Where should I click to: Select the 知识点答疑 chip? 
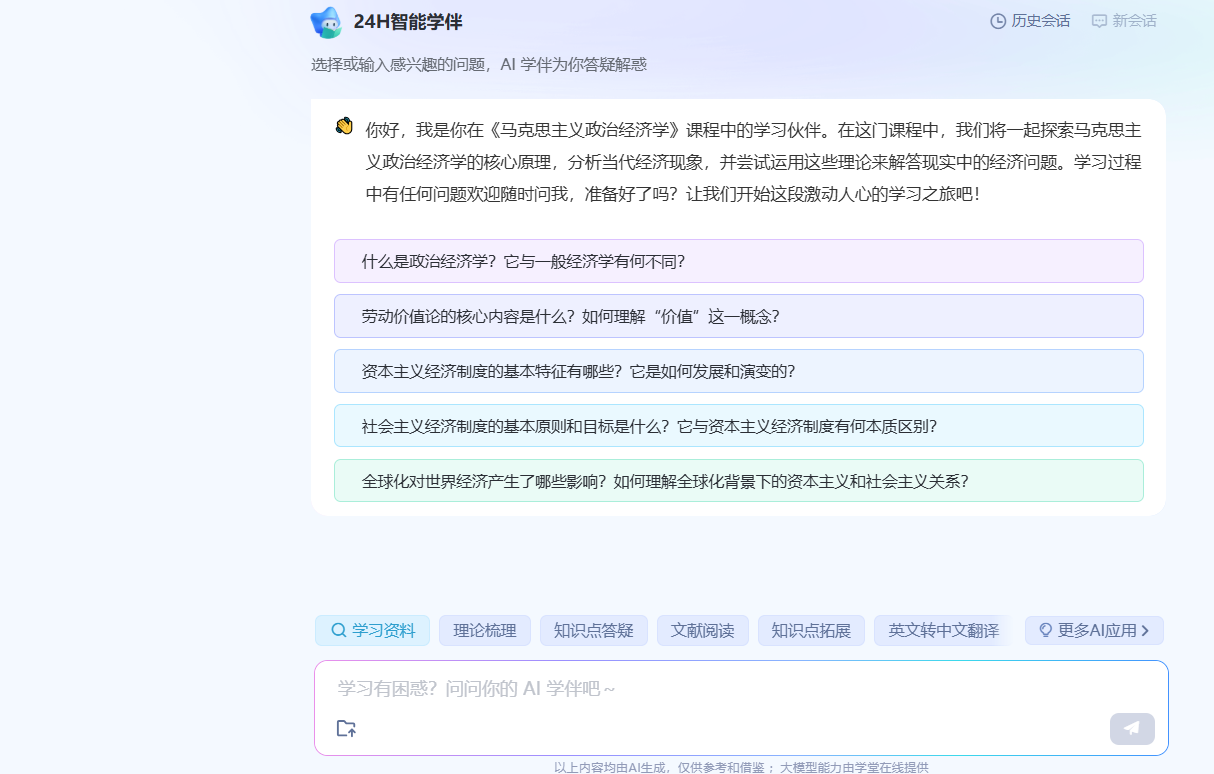594,630
